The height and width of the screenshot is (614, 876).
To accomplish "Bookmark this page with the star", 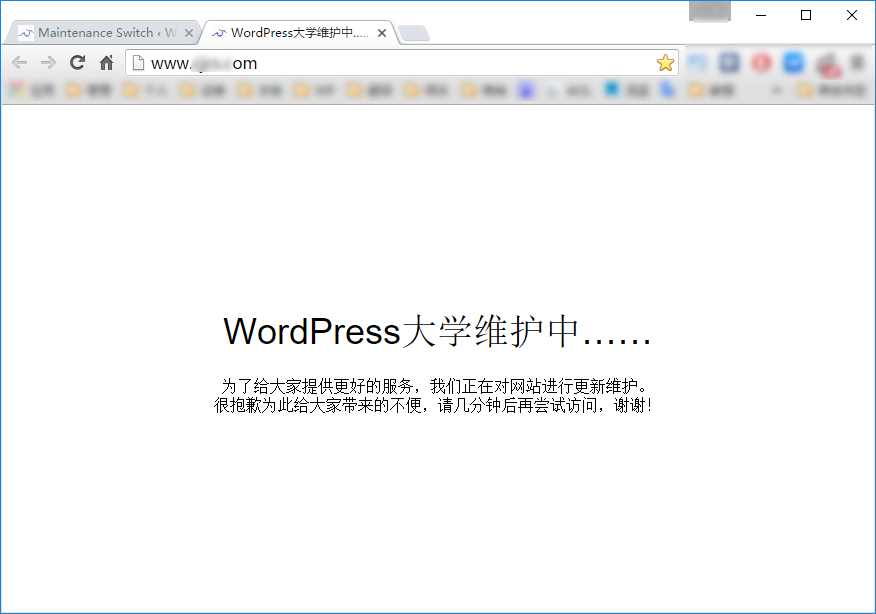I will (x=665, y=63).
